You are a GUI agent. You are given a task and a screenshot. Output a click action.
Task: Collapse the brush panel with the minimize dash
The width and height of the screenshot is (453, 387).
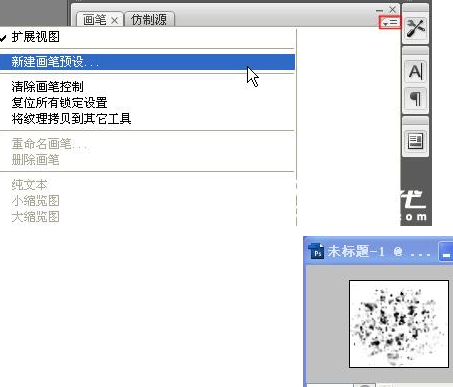[379, 11]
